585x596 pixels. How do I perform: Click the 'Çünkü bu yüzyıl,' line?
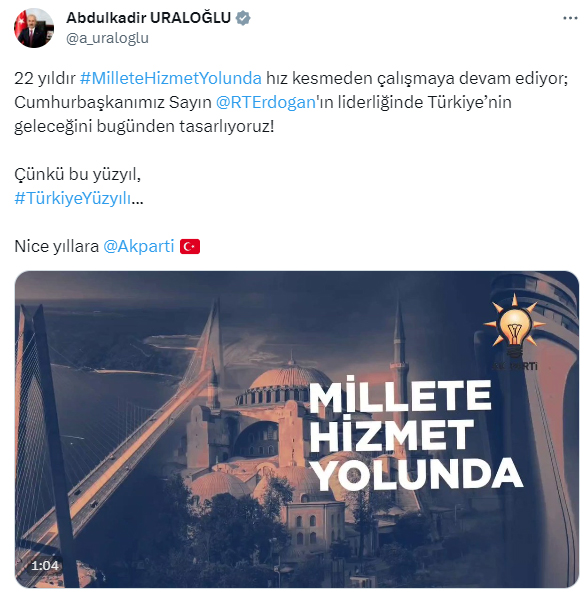tap(78, 174)
